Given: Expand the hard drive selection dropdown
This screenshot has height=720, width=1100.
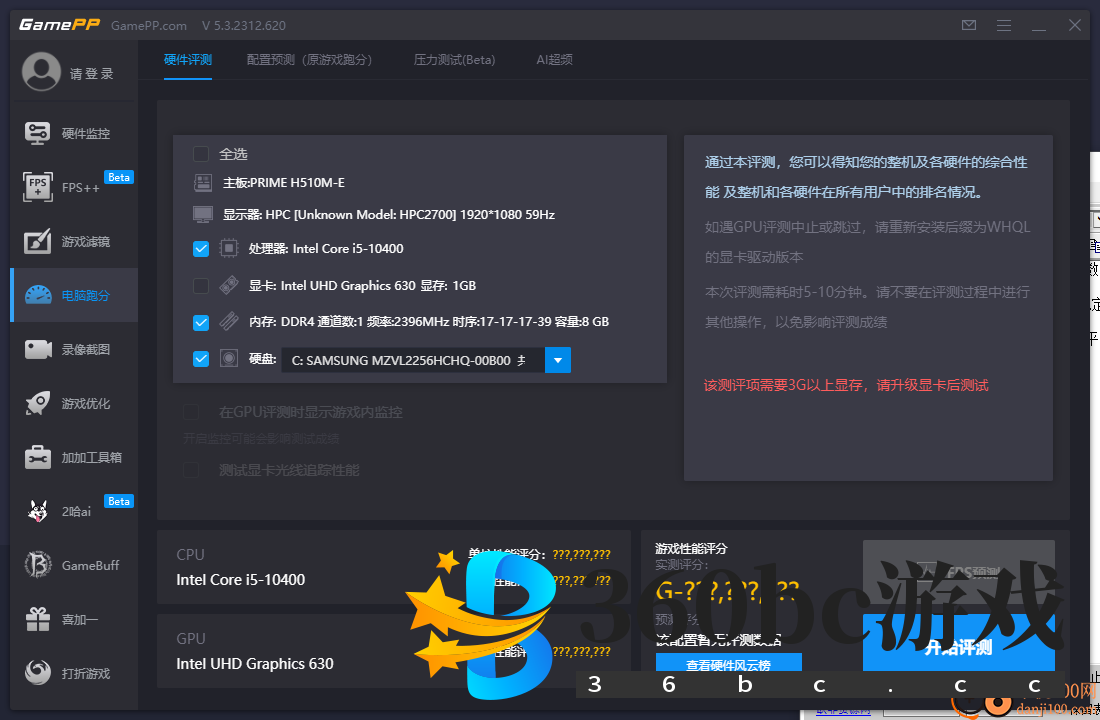Looking at the screenshot, I should (x=556, y=359).
